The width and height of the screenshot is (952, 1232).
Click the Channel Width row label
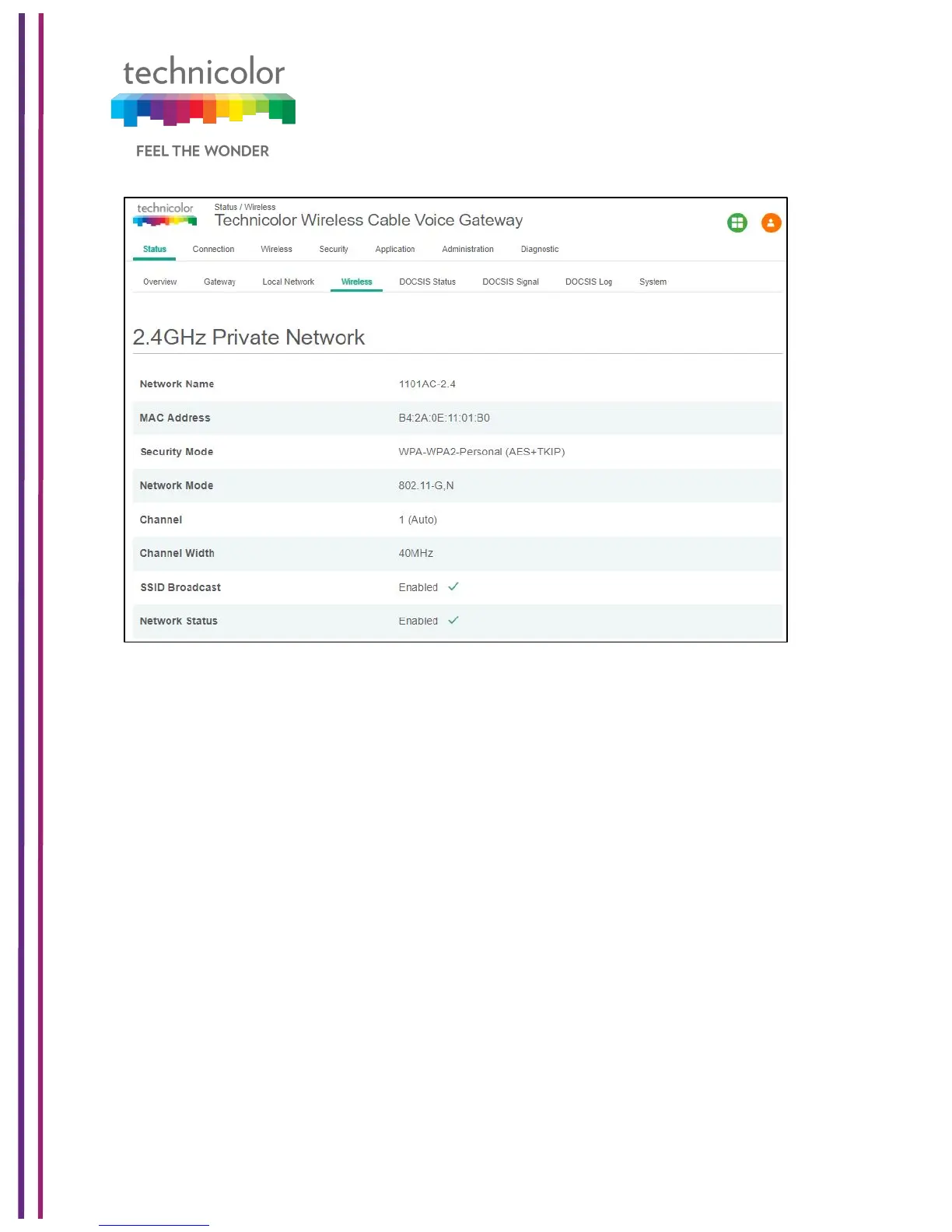pyautogui.click(x=177, y=553)
